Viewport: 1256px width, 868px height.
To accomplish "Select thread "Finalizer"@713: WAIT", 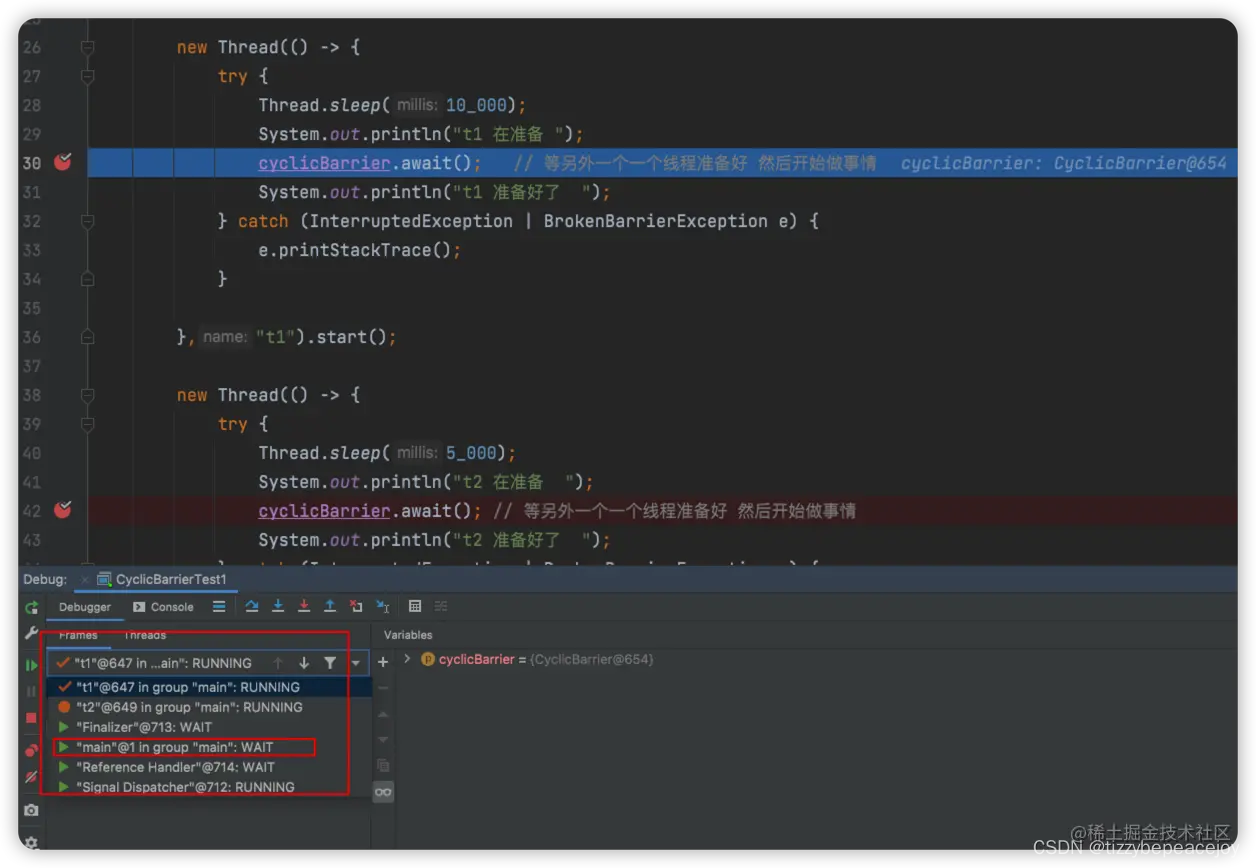I will pyautogui.click(x=209, y=727).
